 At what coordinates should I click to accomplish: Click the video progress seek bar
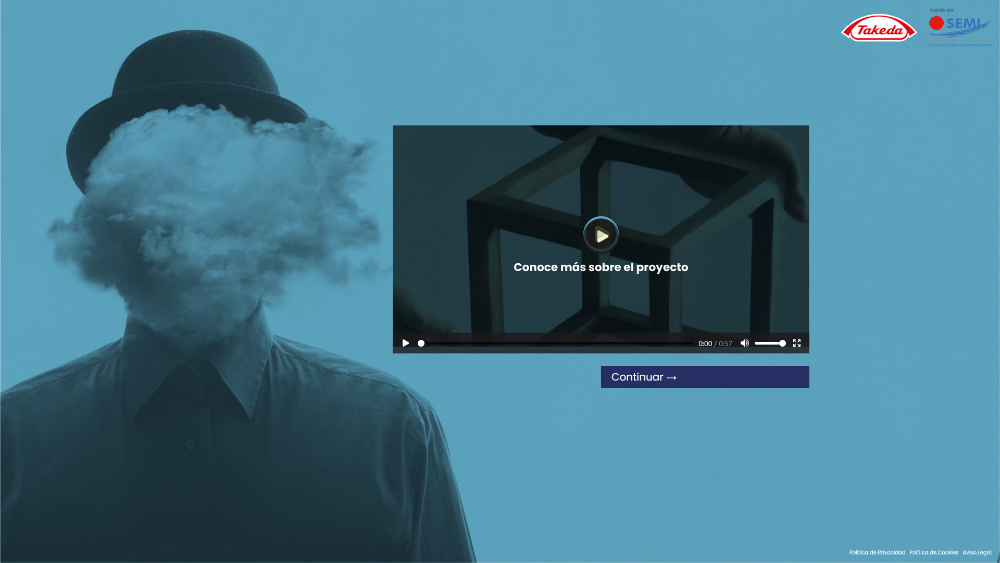pos(556,343)
